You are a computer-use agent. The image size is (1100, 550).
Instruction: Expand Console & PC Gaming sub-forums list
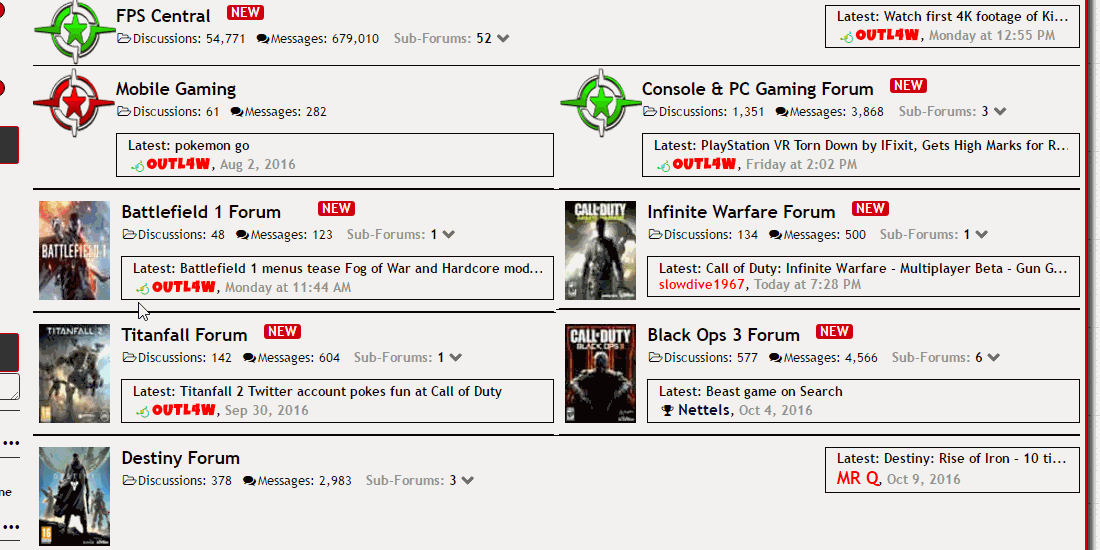1000,112
